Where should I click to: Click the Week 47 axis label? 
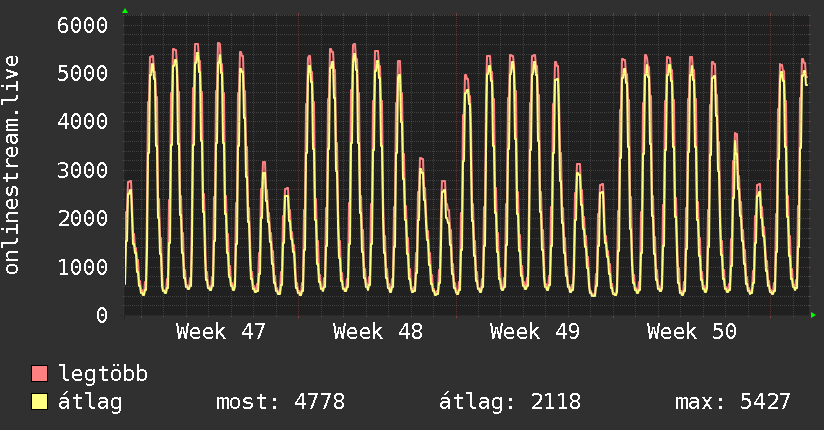pyautogui.click(x=221, y=332)
